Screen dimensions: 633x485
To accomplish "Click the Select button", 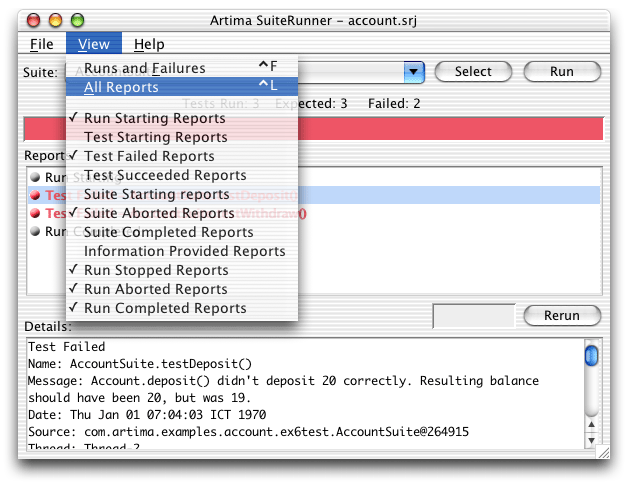I will point(473,71).
